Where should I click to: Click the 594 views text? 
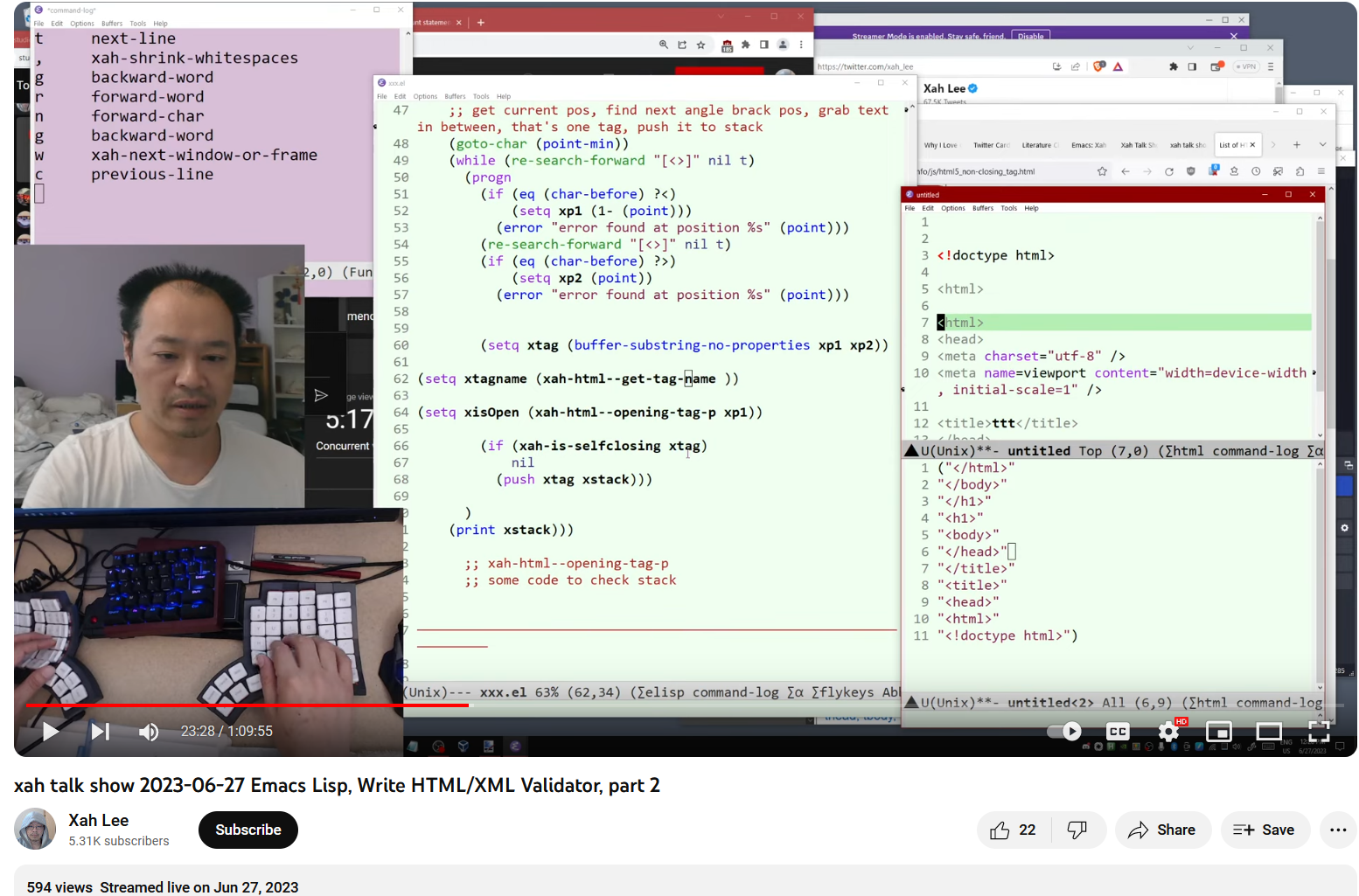pos(59,887)
